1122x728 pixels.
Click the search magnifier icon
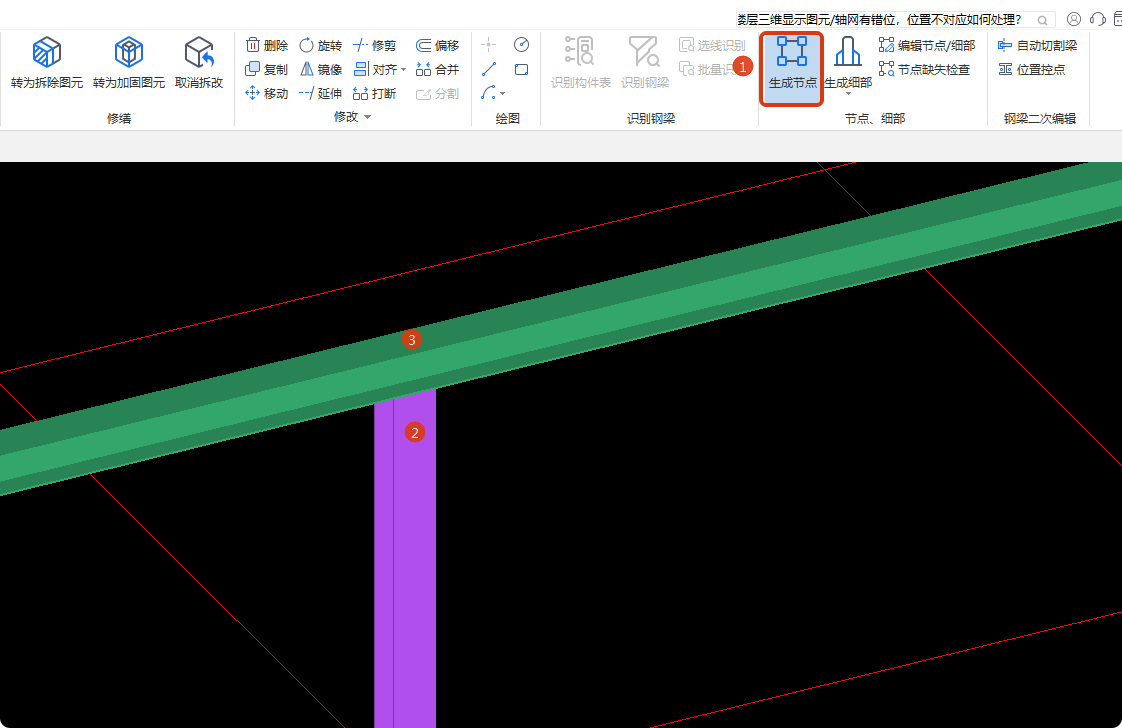pyautogui.click(x=1043, y=20)
